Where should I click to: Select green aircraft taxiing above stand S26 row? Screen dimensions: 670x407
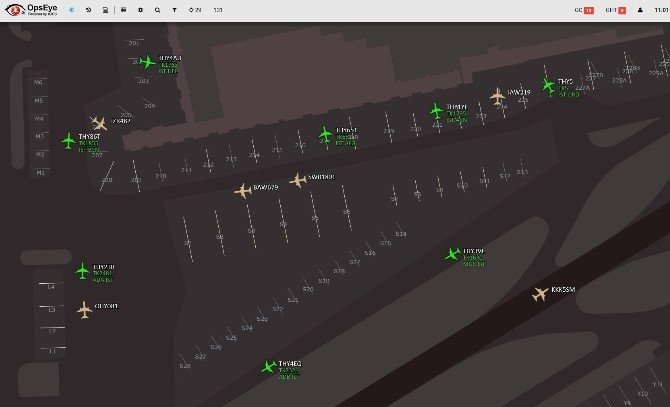(453, 254)
